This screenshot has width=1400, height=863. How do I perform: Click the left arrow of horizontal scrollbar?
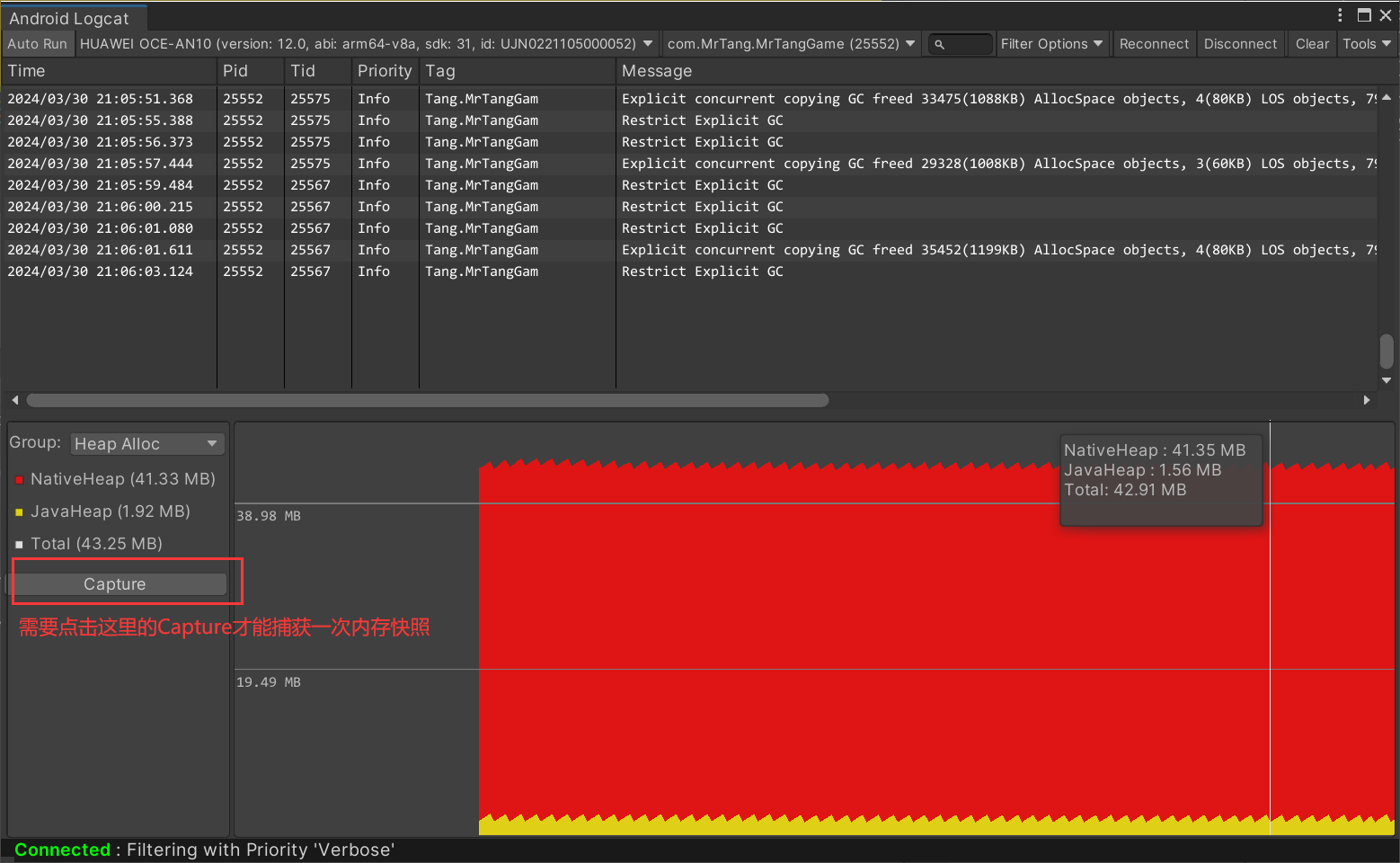[14, 400]
